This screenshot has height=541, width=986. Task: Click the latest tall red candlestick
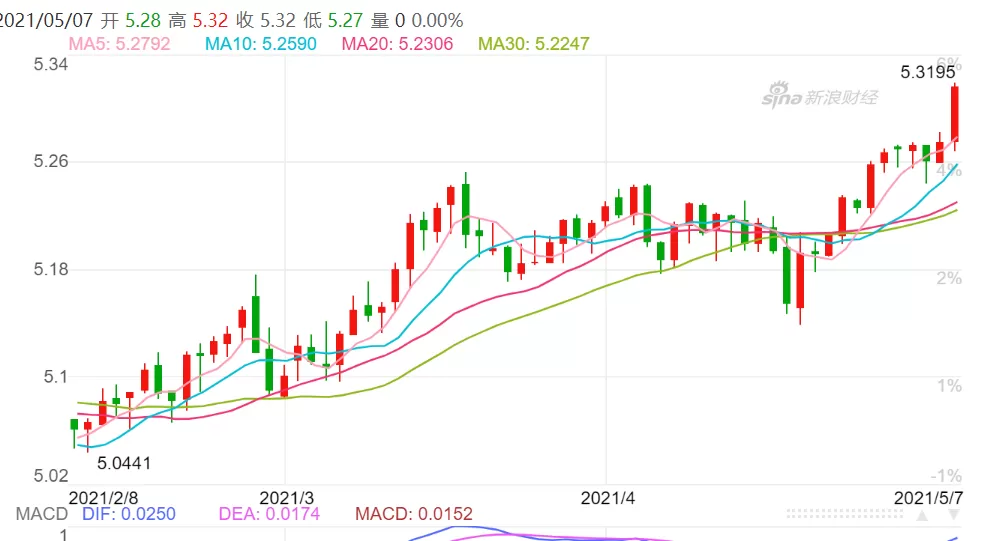coord(955,116)
